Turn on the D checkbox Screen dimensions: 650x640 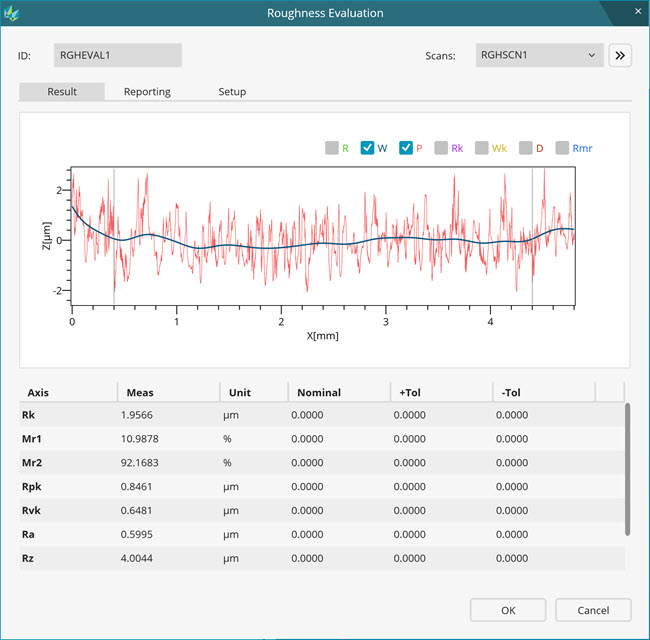tap(525, 148)
